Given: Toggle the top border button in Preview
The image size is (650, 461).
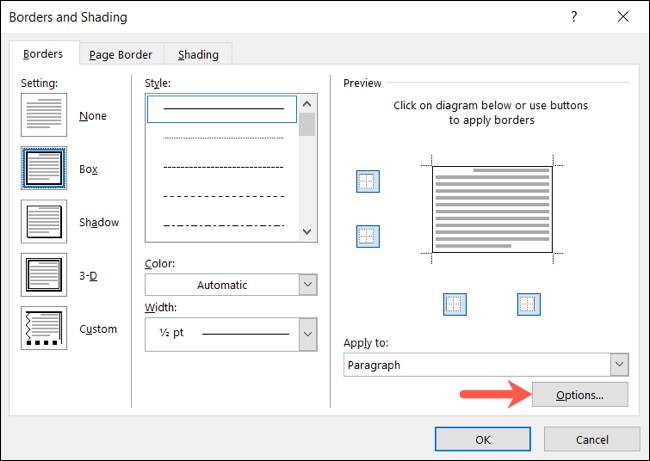Looking at the screenshot, I should [368, 181].
